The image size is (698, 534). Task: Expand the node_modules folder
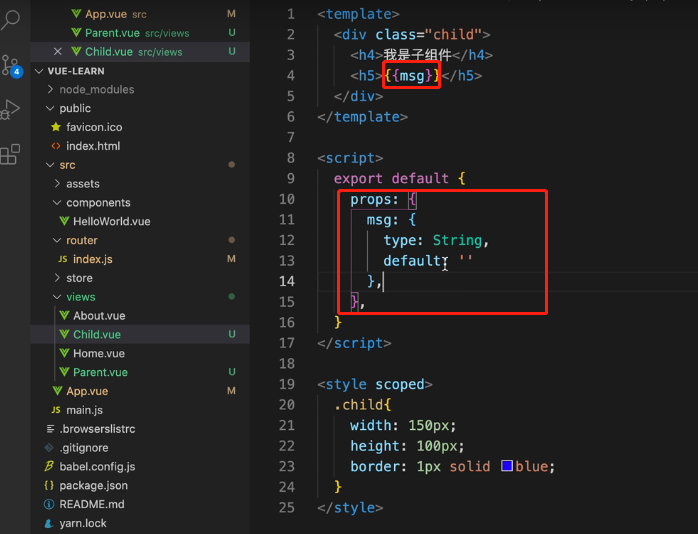tap(50, 89)
